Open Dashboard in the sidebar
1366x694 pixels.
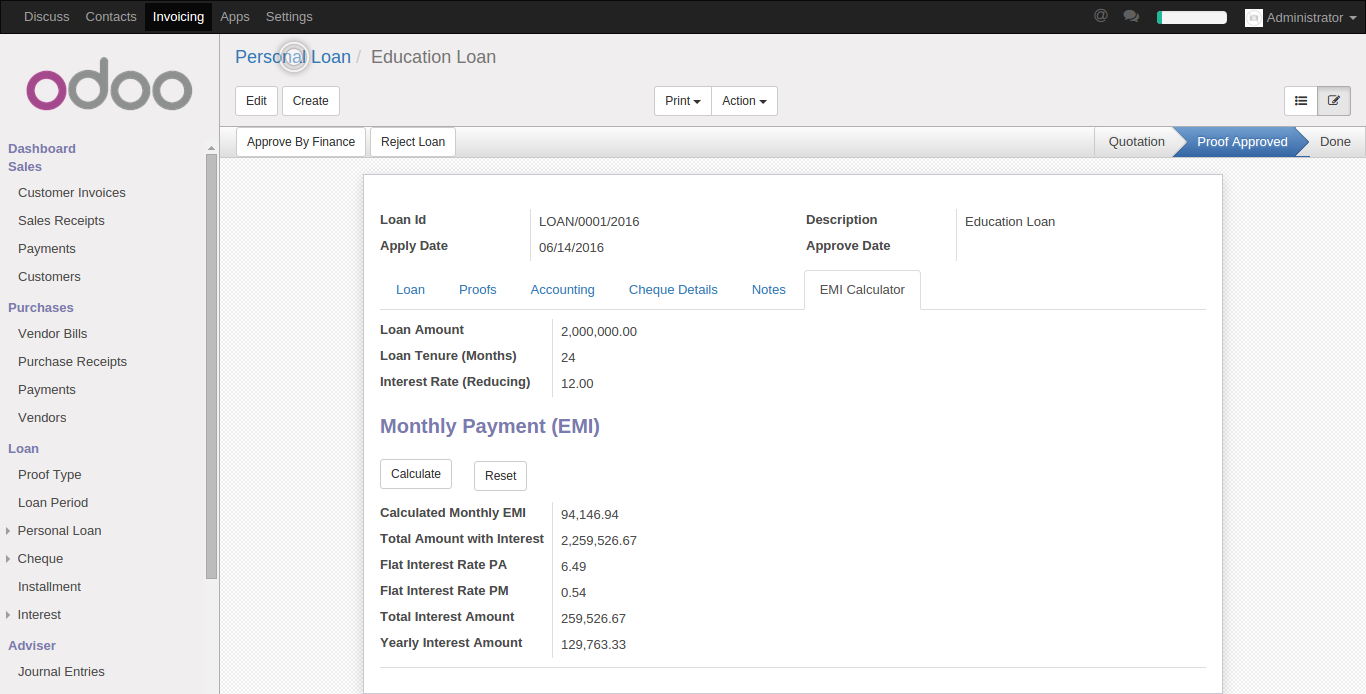pos(42,149)
